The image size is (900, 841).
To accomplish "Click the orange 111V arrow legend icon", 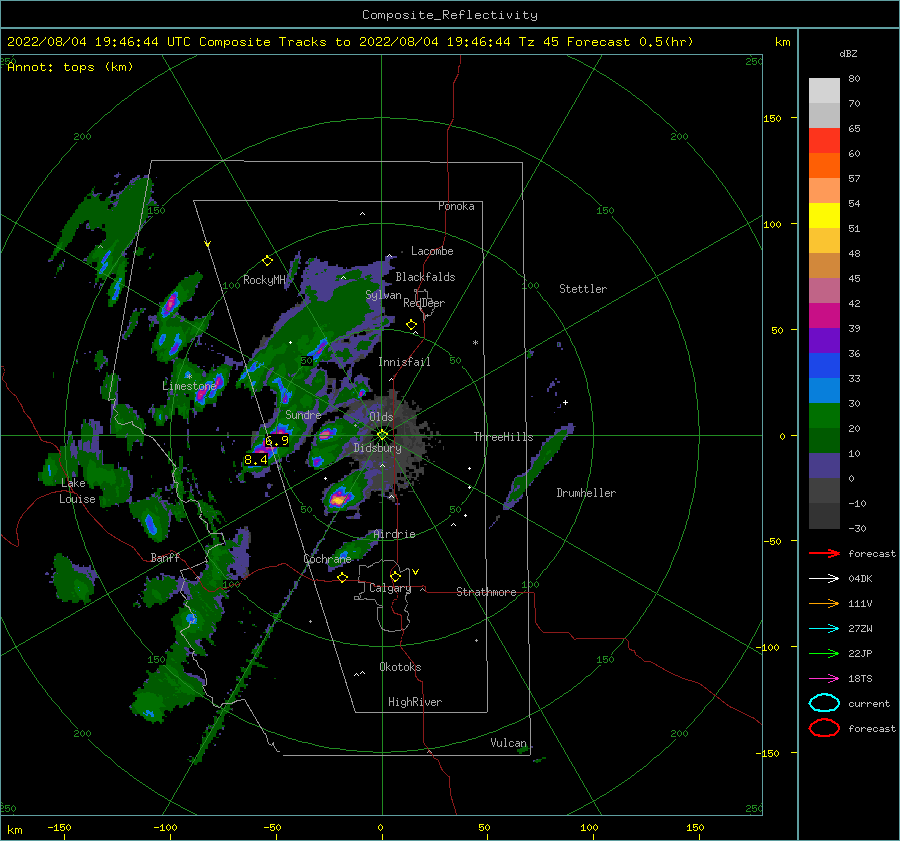I will 824,603.
